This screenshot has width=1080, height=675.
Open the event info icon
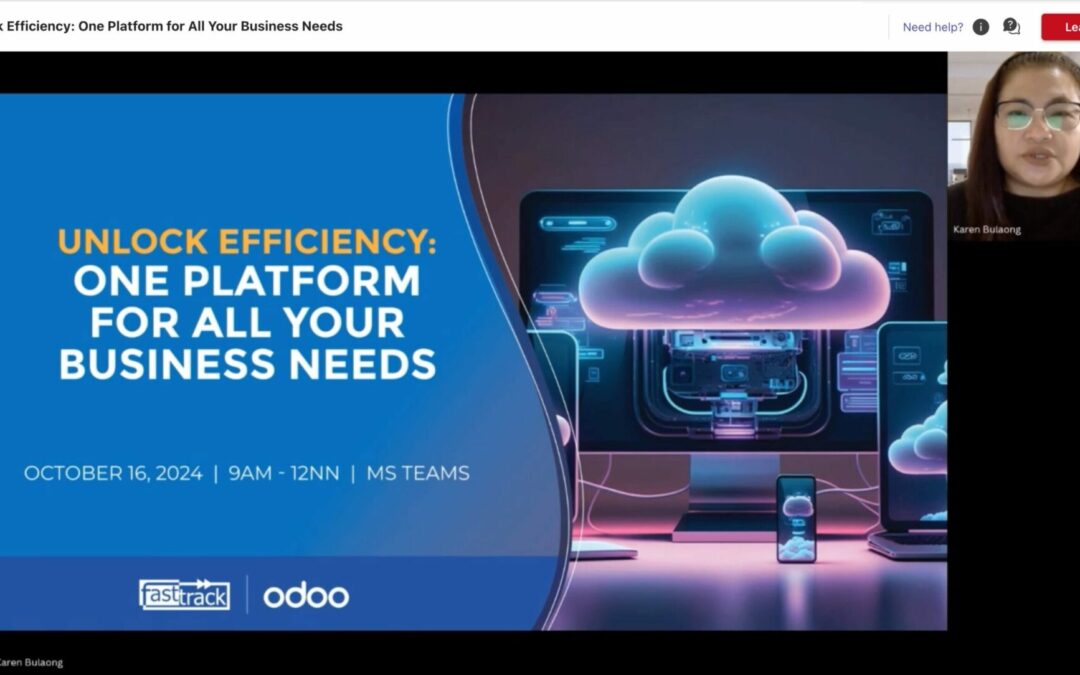981,27
